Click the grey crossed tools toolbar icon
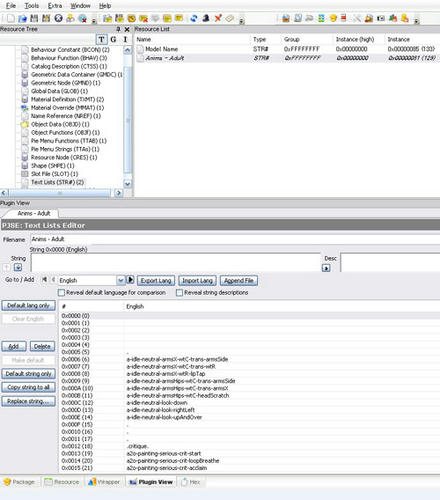Image resolution: width=440 pixels, height=500 pixels. click(357, 18)
